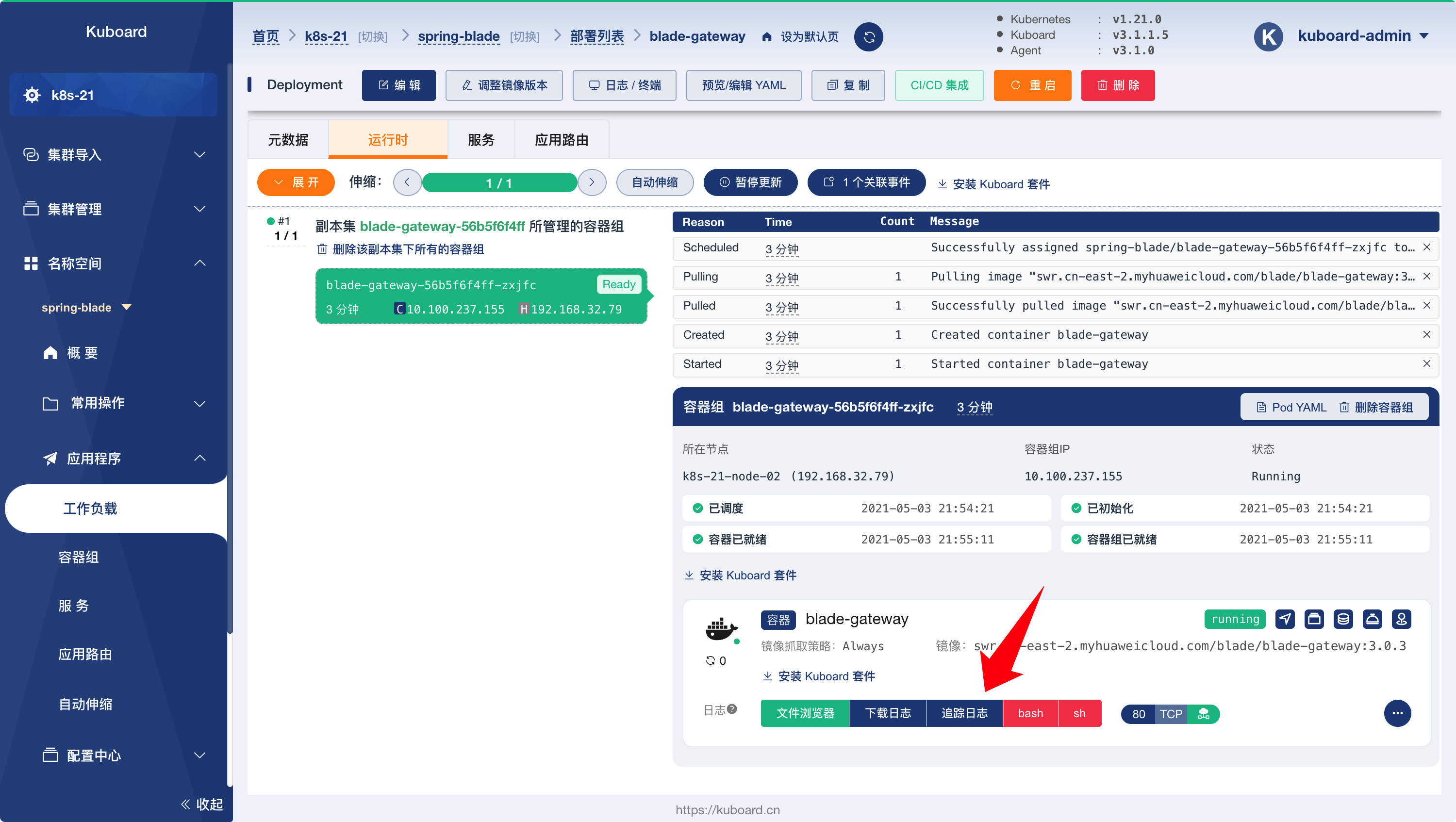Switch to the 运行时 tab

388,140
